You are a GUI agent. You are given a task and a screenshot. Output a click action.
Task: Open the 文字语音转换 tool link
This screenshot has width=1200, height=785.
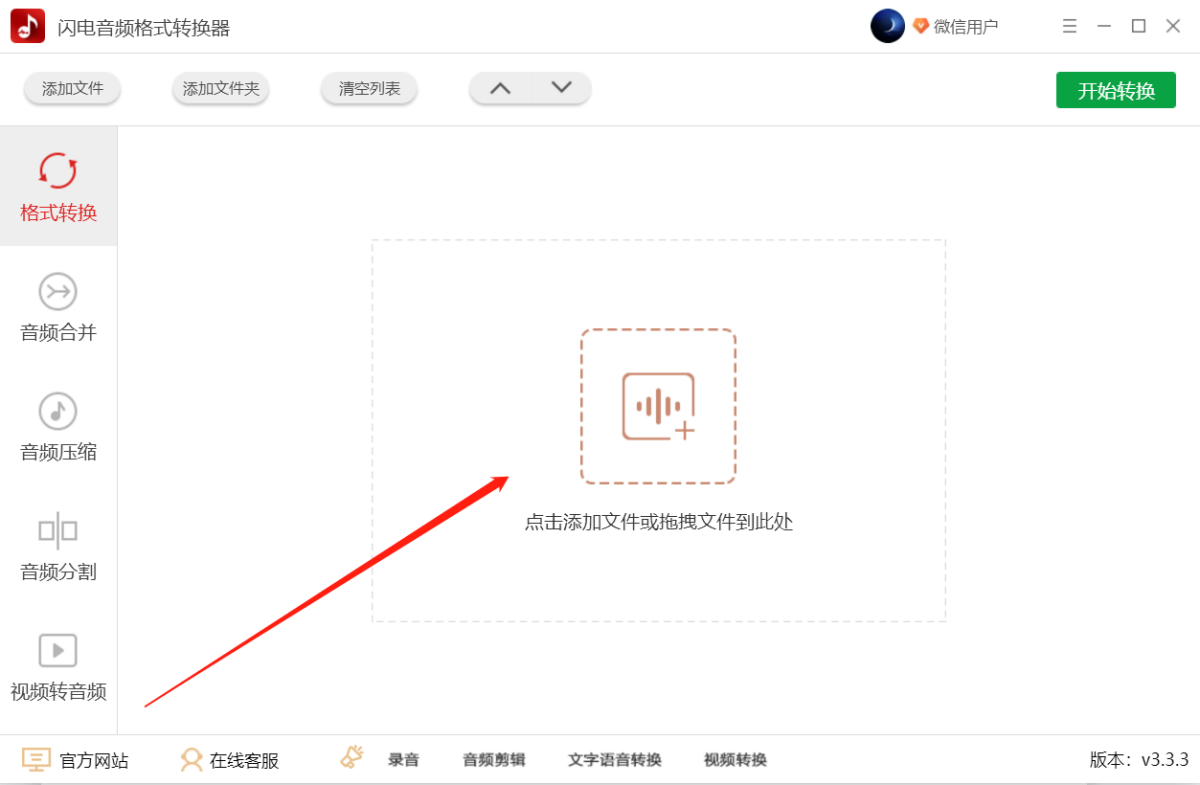pos(615,760)
